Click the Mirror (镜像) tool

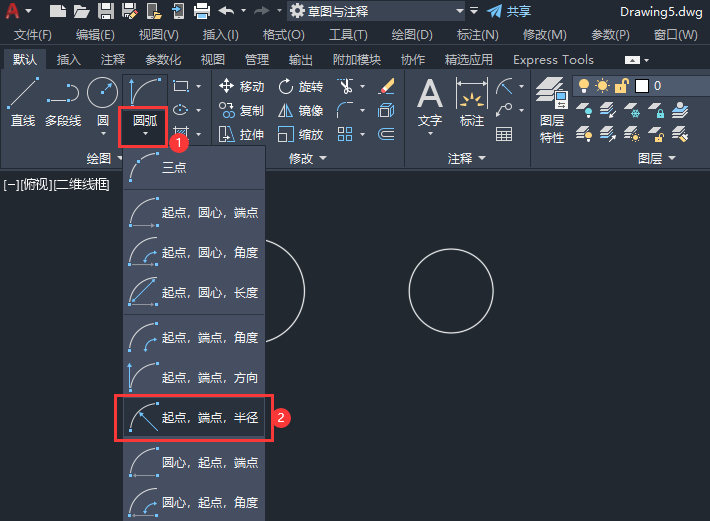coord(301,110)
